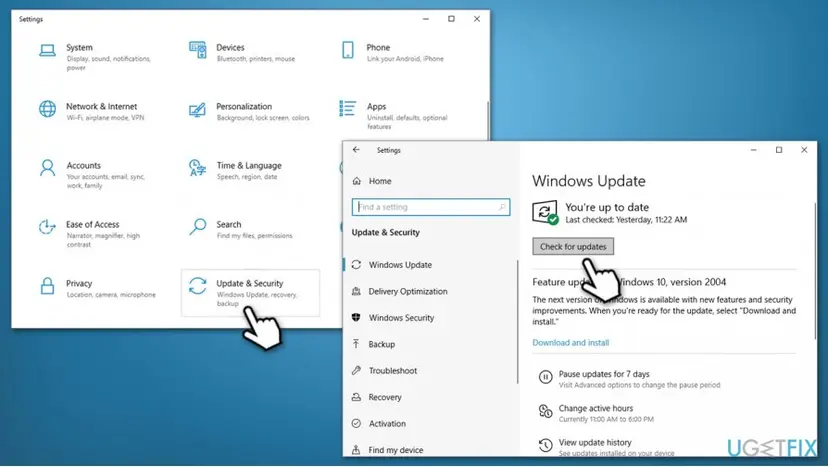Click the Download and install link

click(570, 342)
